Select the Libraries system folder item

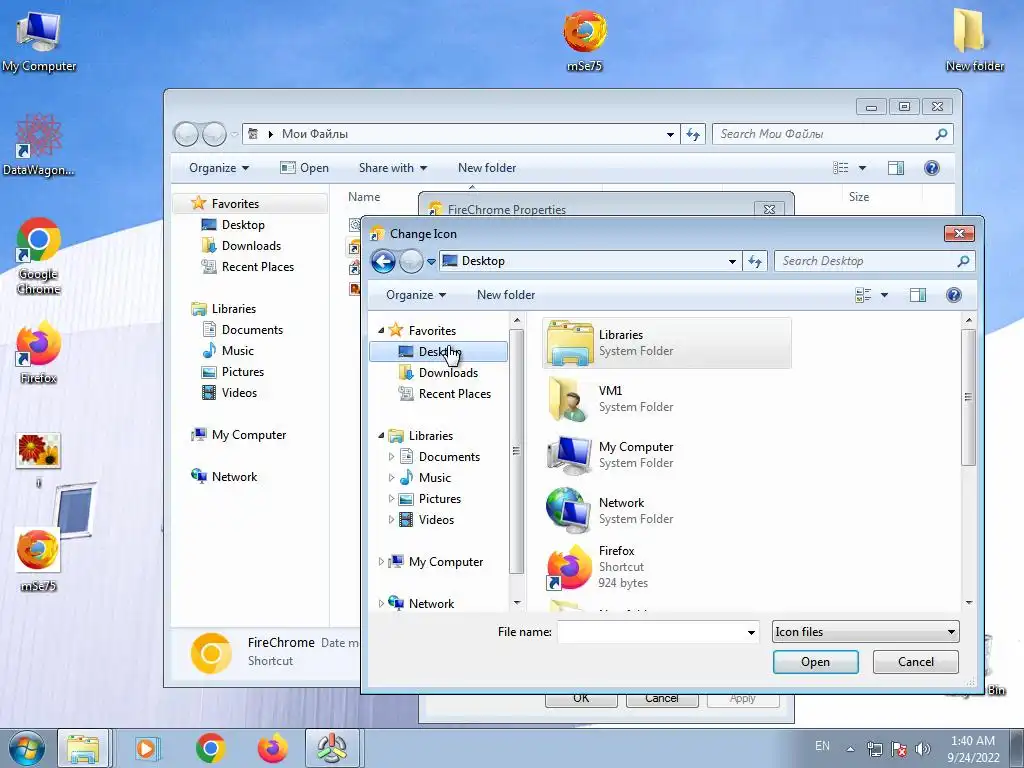[667, 343]
